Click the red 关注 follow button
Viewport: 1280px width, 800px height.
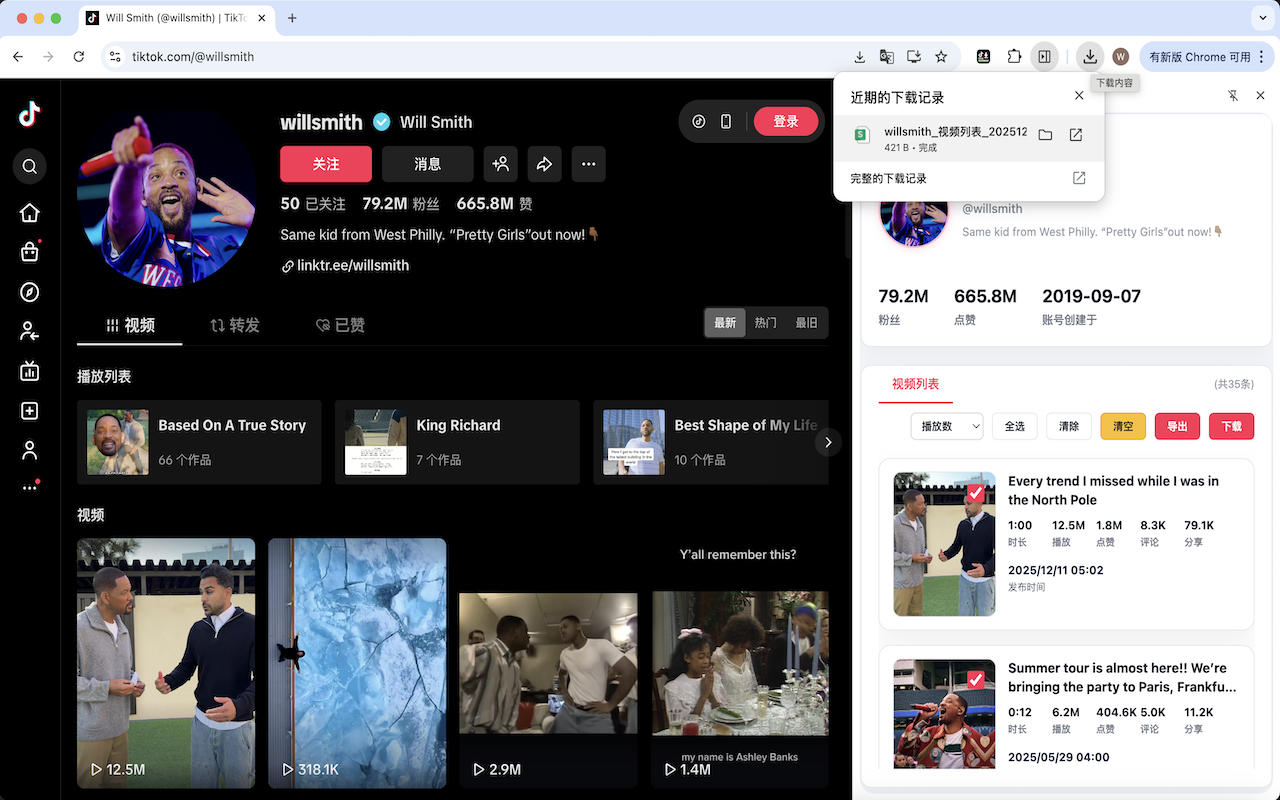(326, 164)
